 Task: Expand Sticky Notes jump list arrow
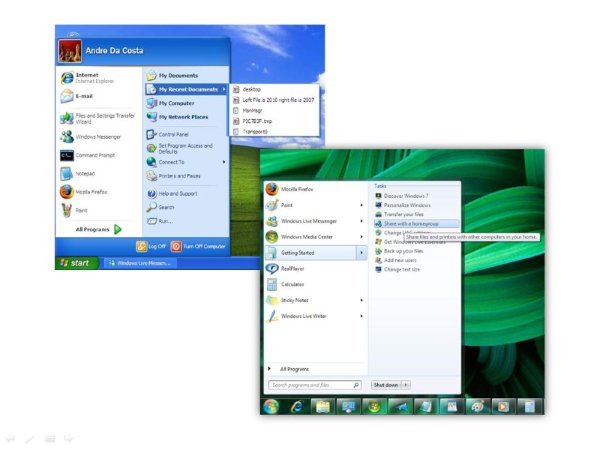tap(361, 300)
